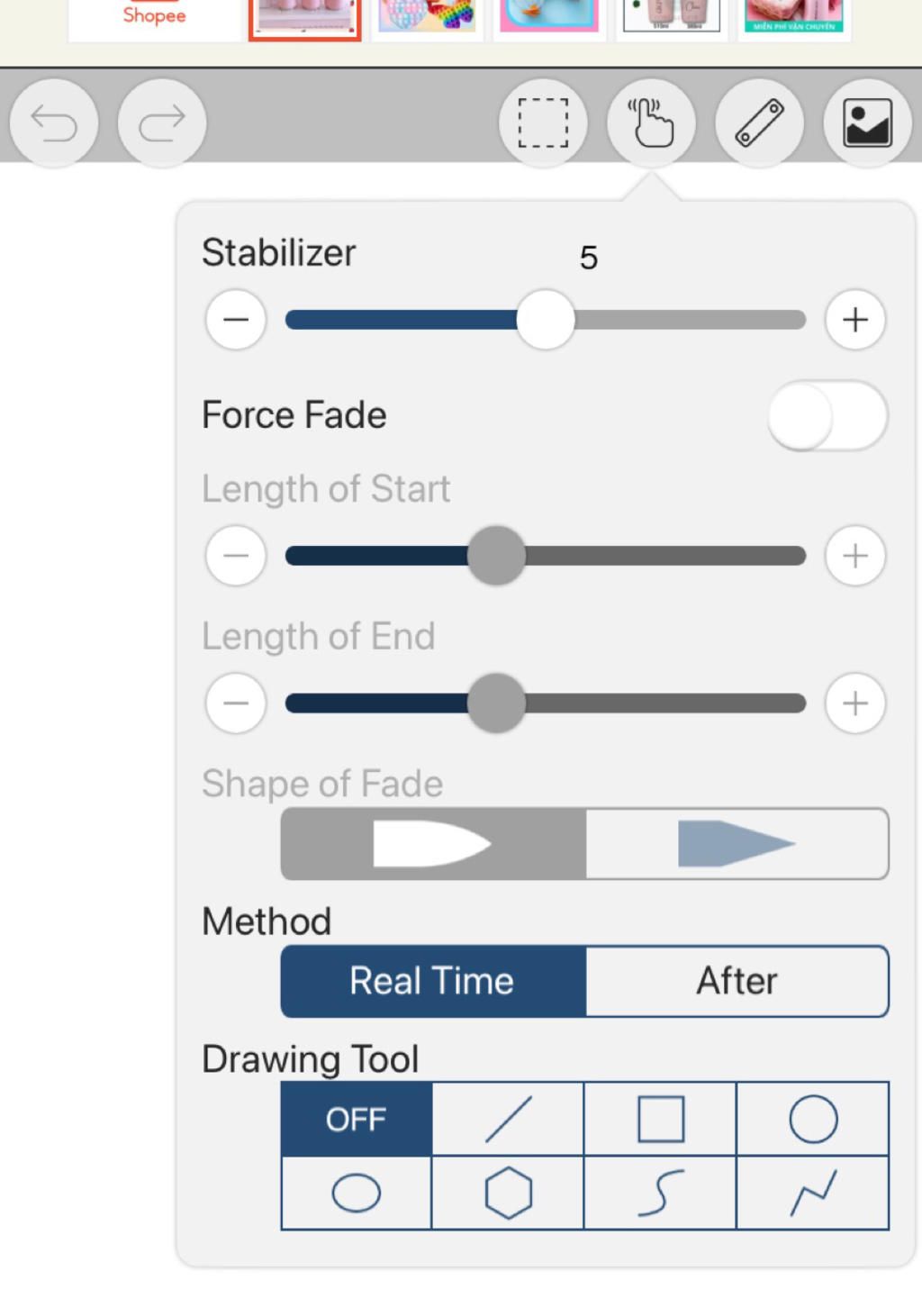The width and height of the screenshot is (922, 1316).
Task: Select the bezier curve drawing tool
Action: click(660, 1193)
